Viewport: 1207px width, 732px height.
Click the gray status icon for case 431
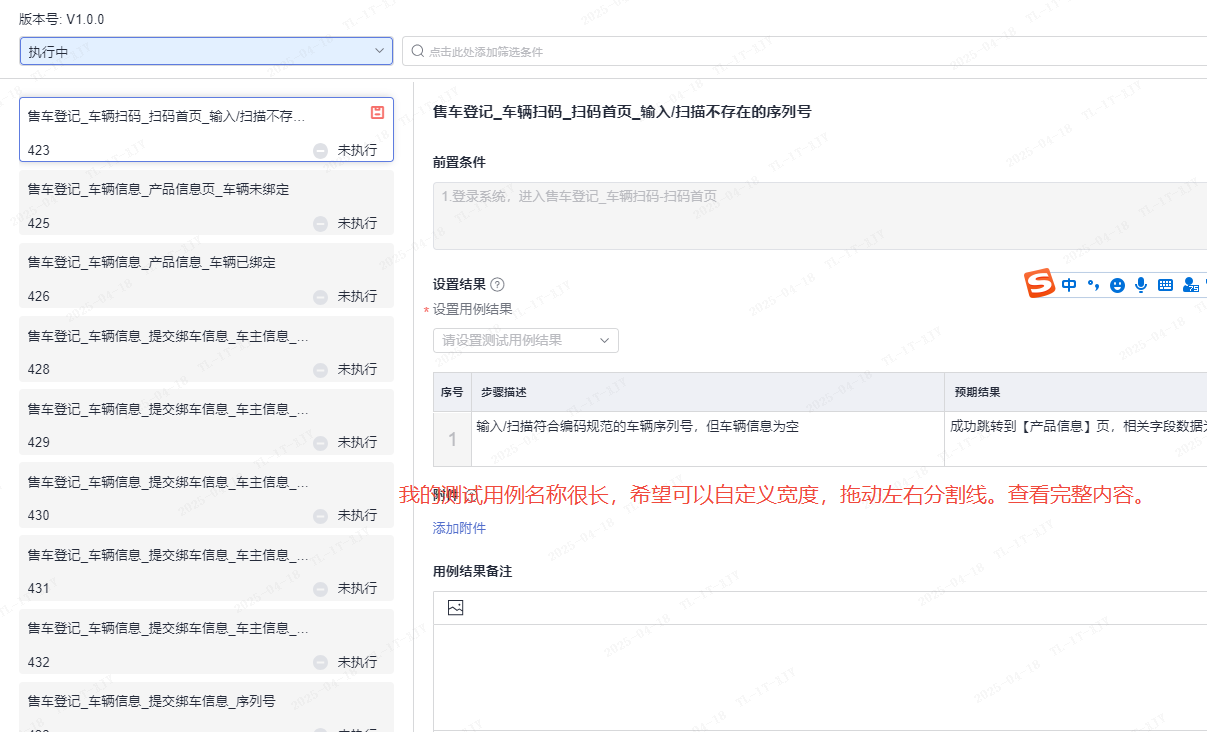point(320,589)
